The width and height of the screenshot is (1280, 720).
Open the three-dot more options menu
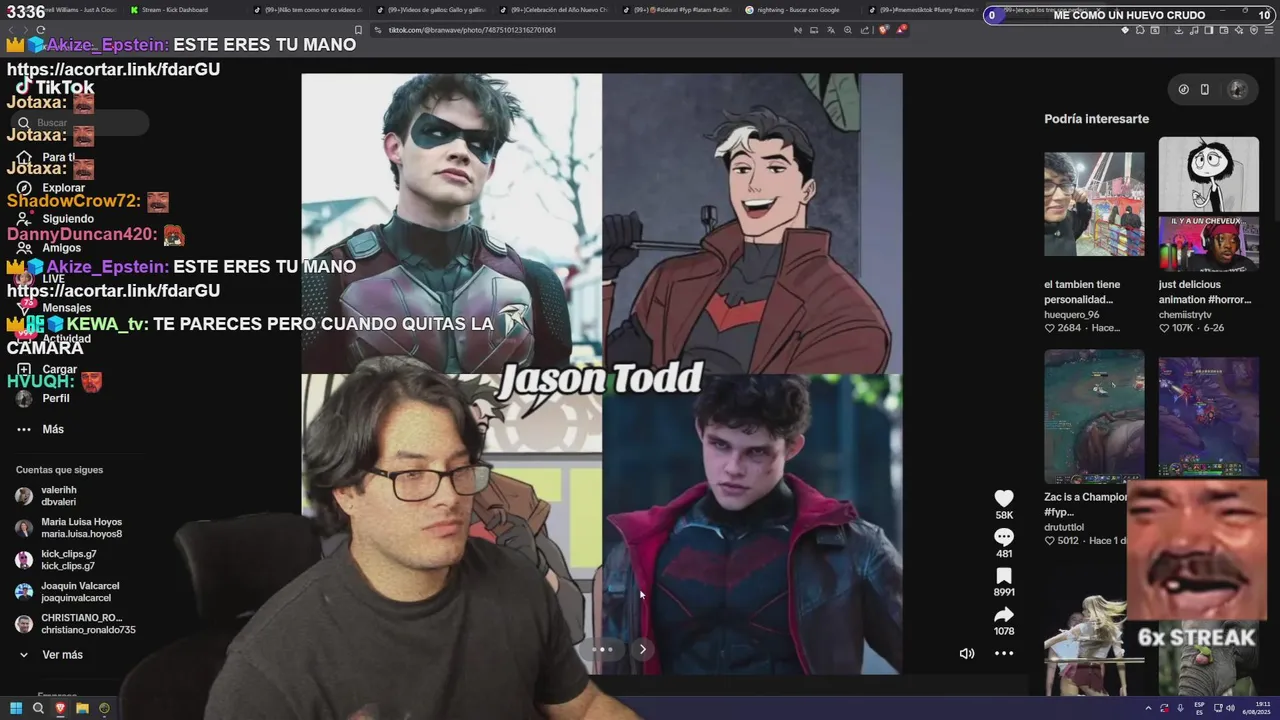1004,653
